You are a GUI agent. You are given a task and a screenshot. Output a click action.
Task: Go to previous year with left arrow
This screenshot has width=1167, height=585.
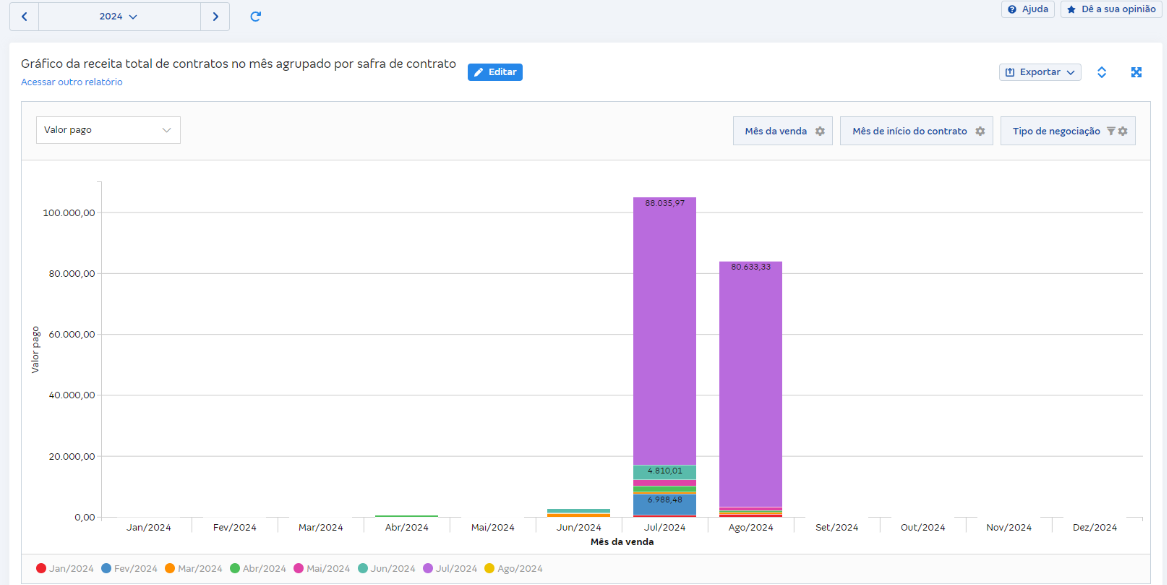point(24,17)
